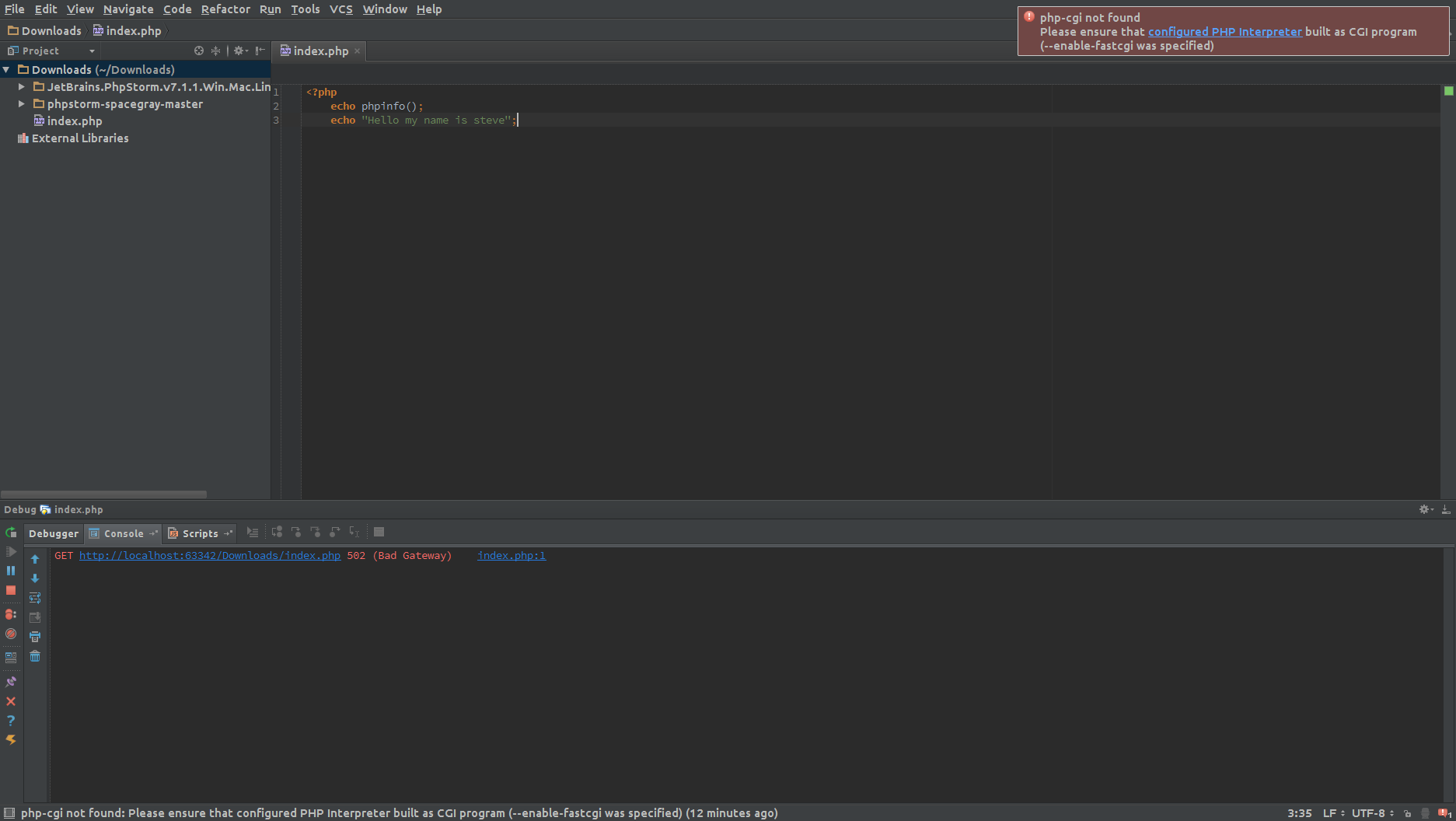Pin the debug tab with pushpin icon
The height and width of the screenshot is (821, 1456).
click(11, 682)
